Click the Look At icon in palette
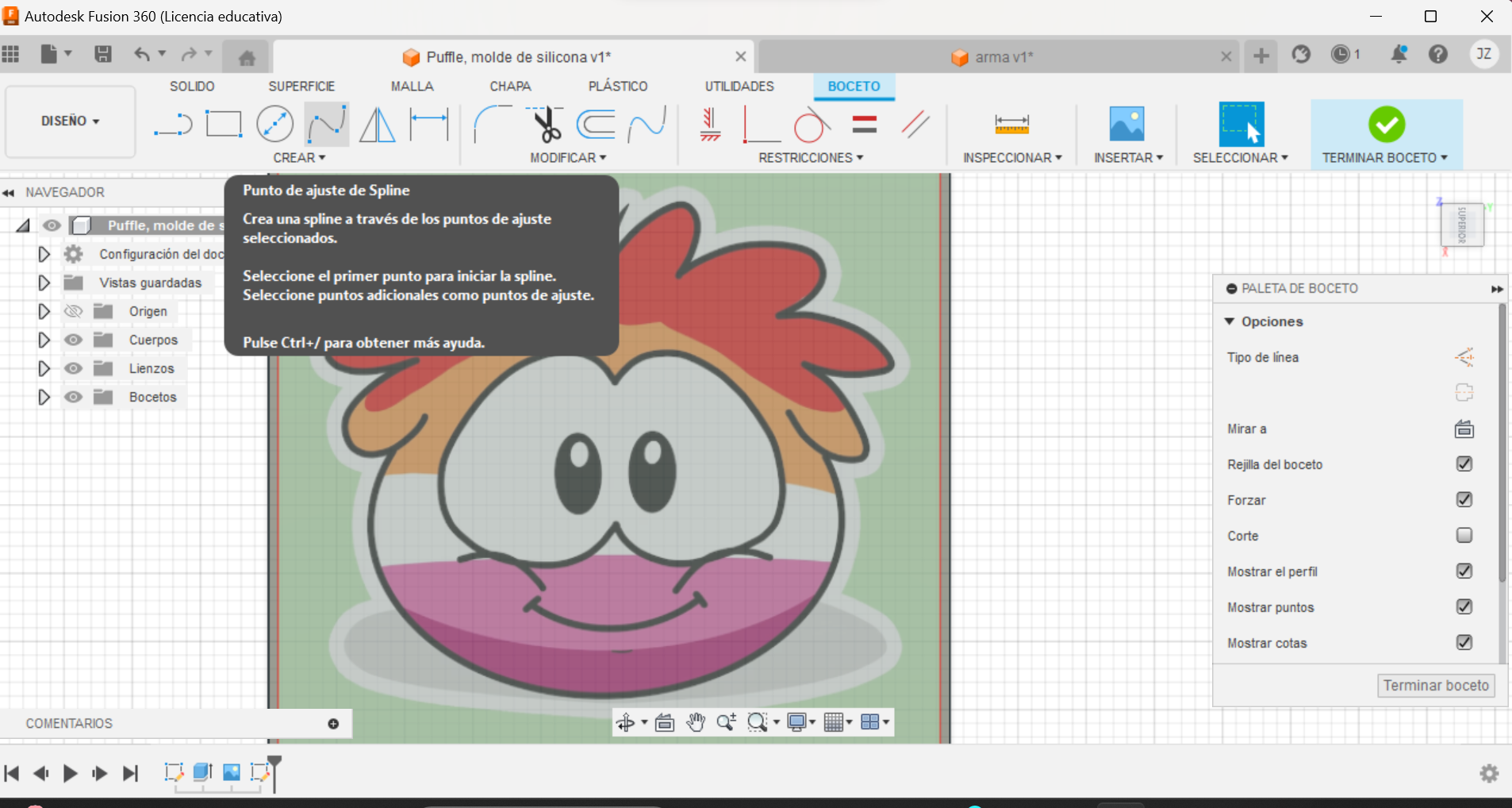The image size is (1512, 808). (x=1464, y=429)
